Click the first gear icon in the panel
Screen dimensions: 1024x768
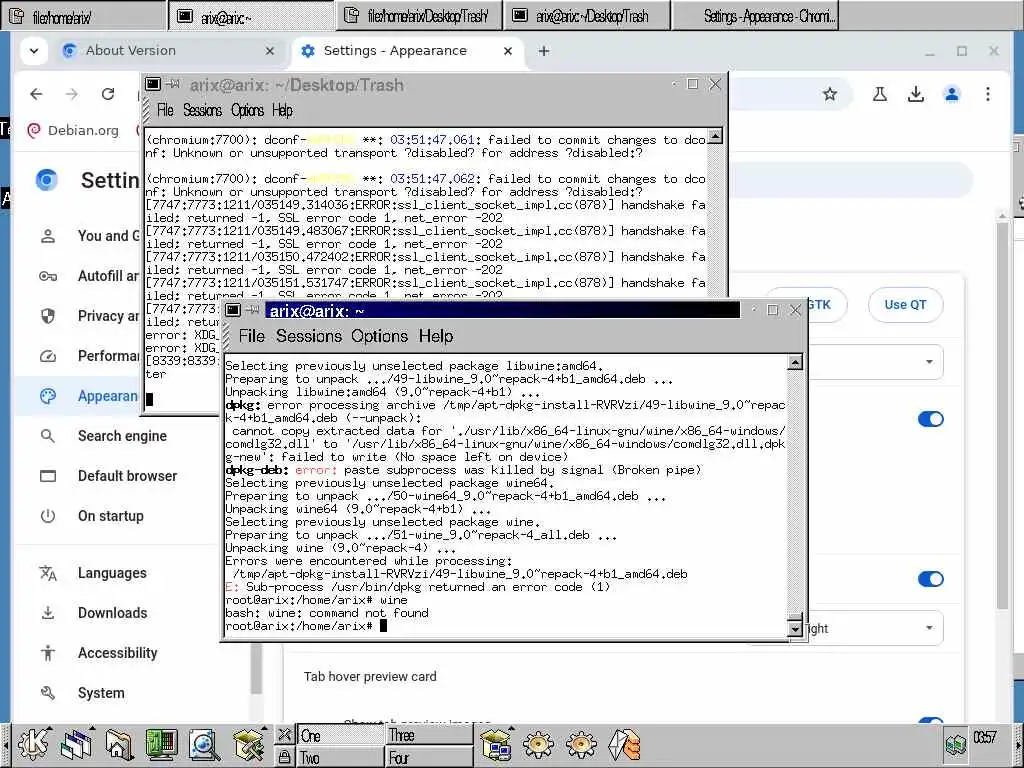(x=538, y=744)
